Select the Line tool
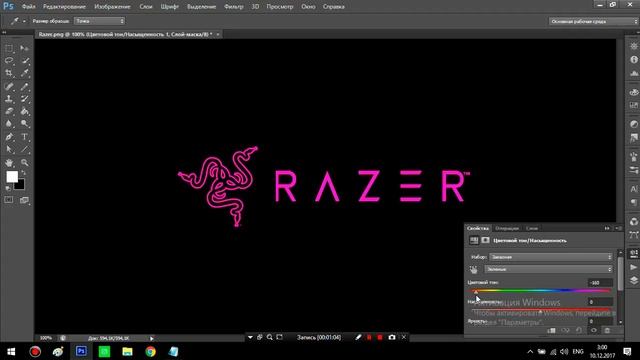The image size is (640, 360). 24,149
